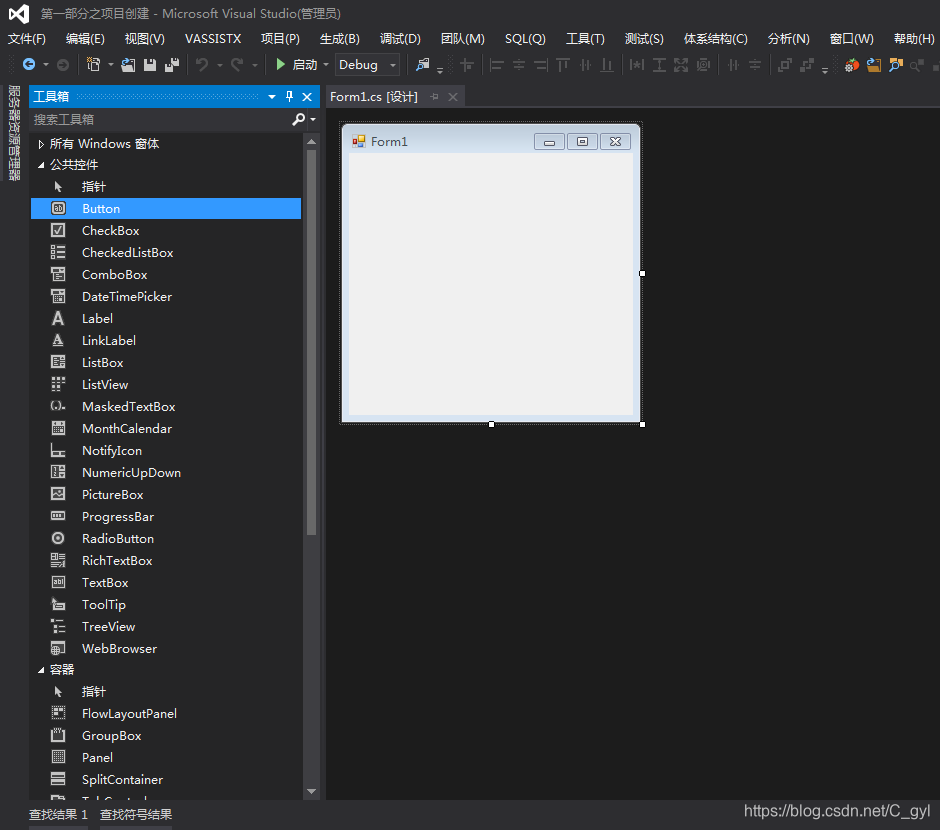
Task: Click the Navigate Backward arrow icon
Action: pyautogui.click(x=29, y=64)
